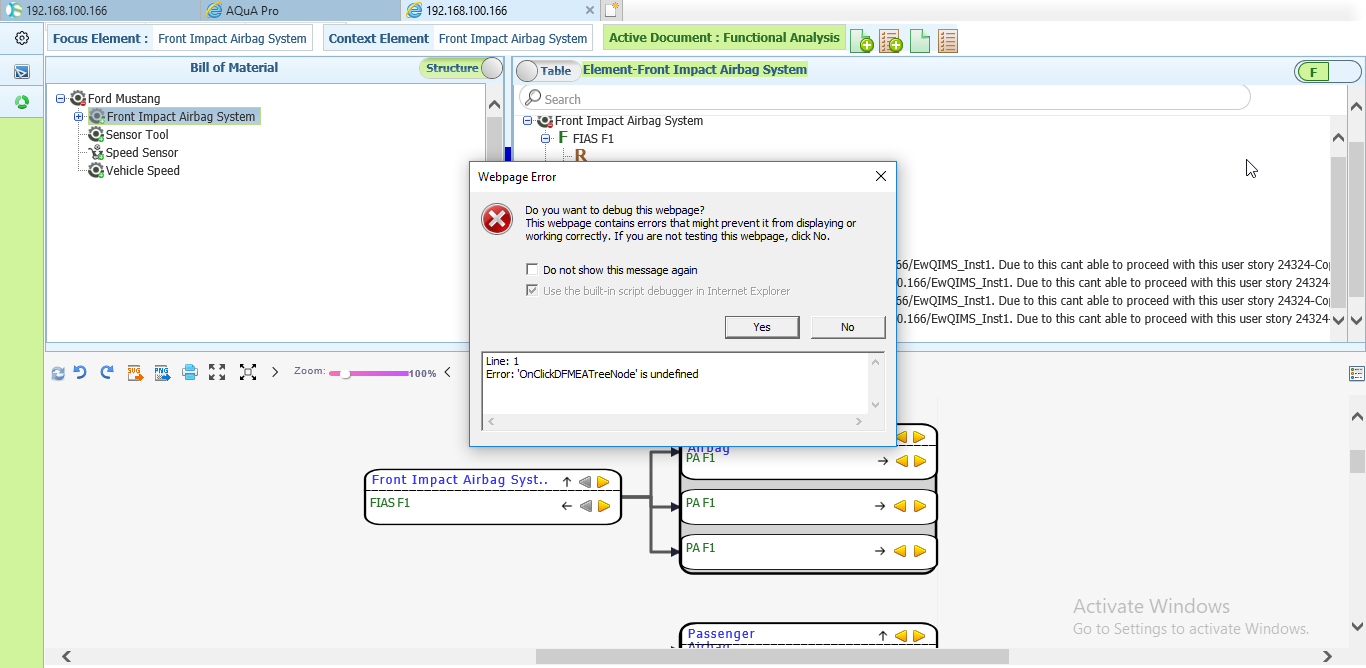This screenshot has height=668, width=1366.
Task: Click the yellow right triangle on Front Impact Airbag Syst..
Action: [603, 482]
